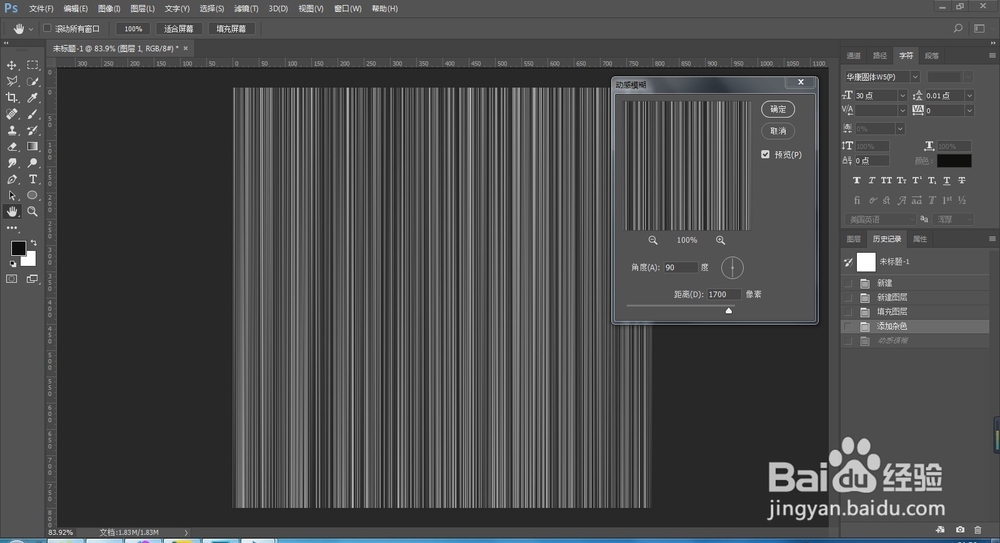Open the workspace switcher in options bar

point(979,29)
